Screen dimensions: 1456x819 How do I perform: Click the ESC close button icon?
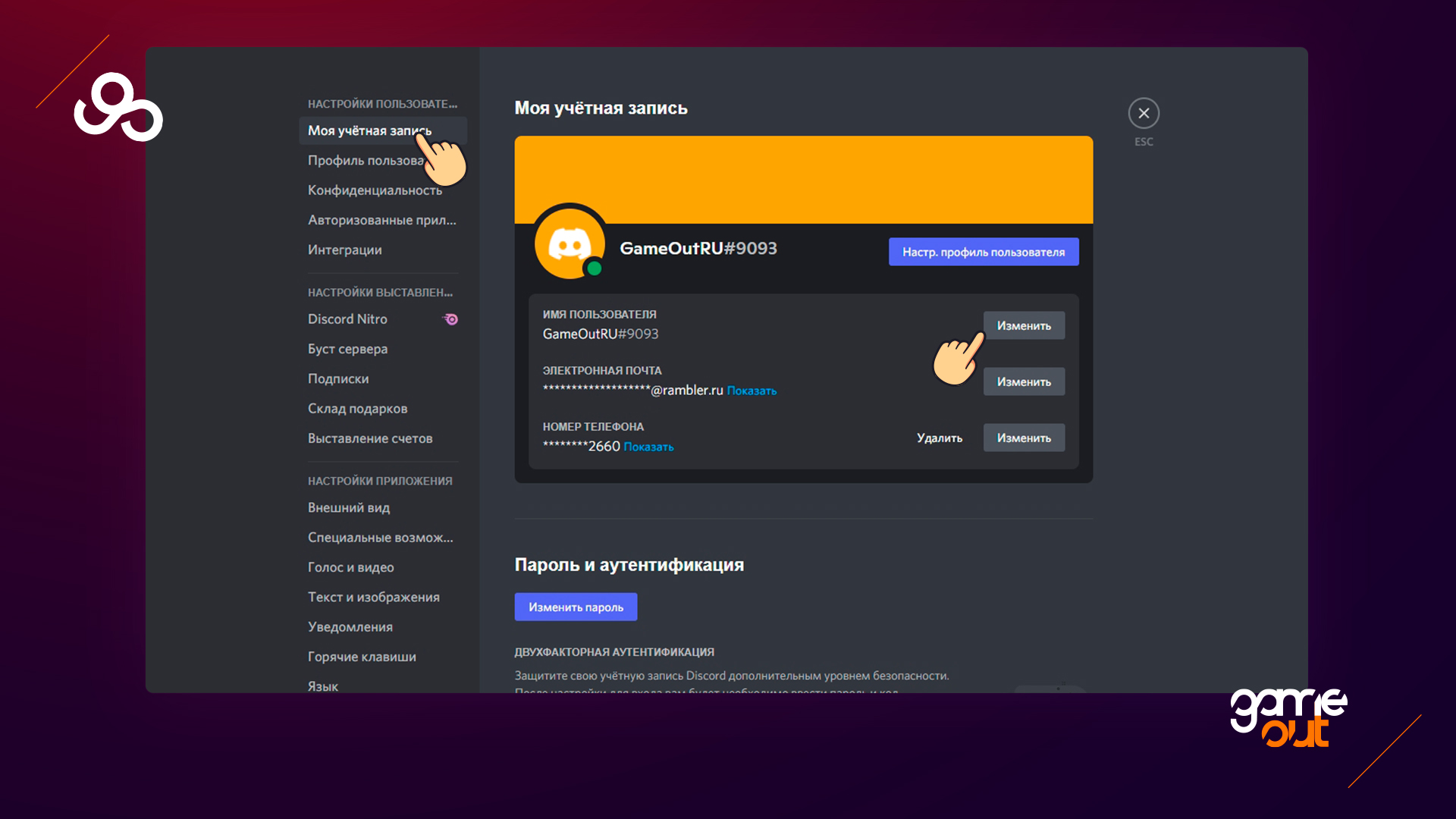point(1143,113)
